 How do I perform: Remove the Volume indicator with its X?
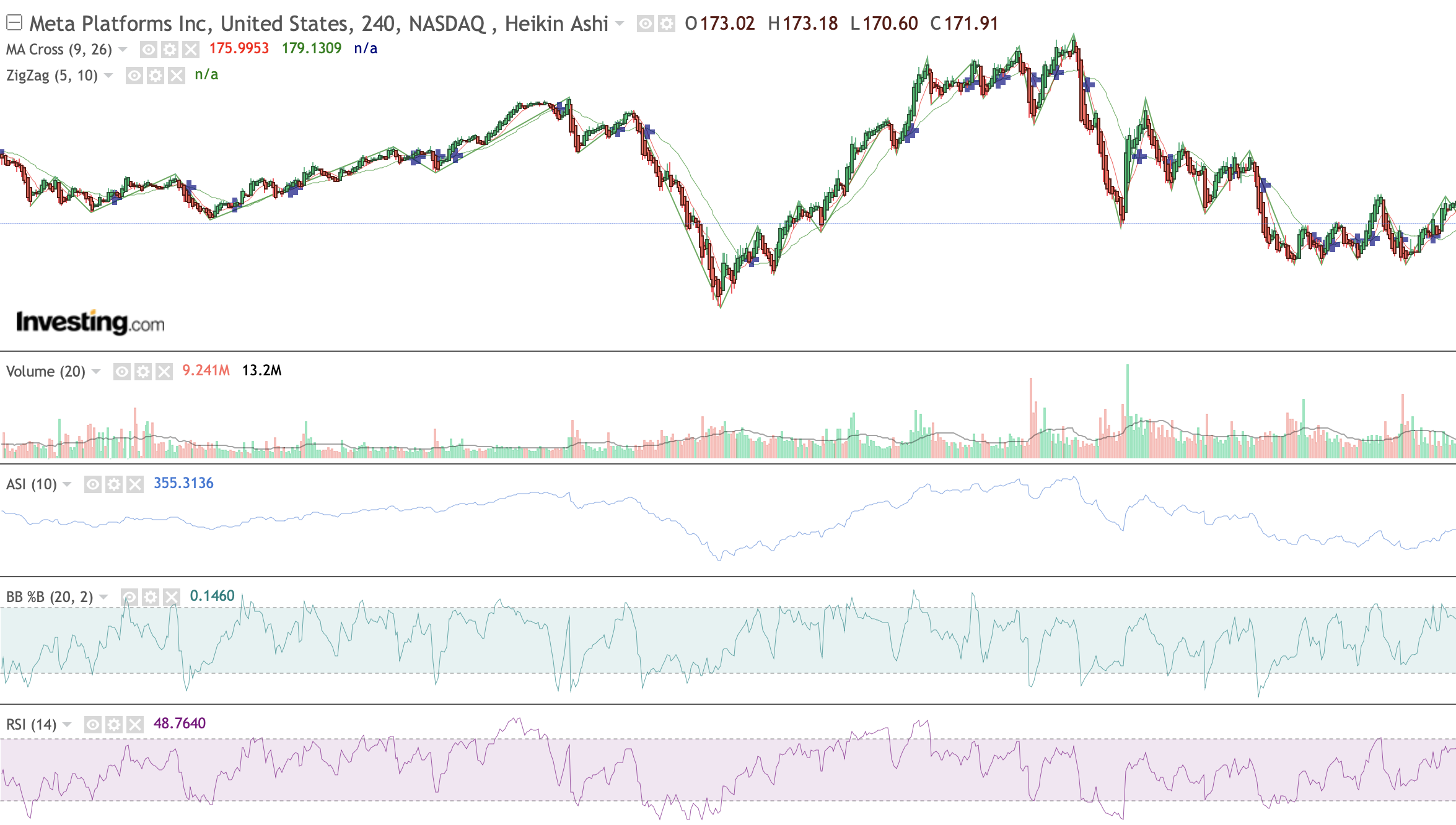pyautogui.click(x=164, y=372)
